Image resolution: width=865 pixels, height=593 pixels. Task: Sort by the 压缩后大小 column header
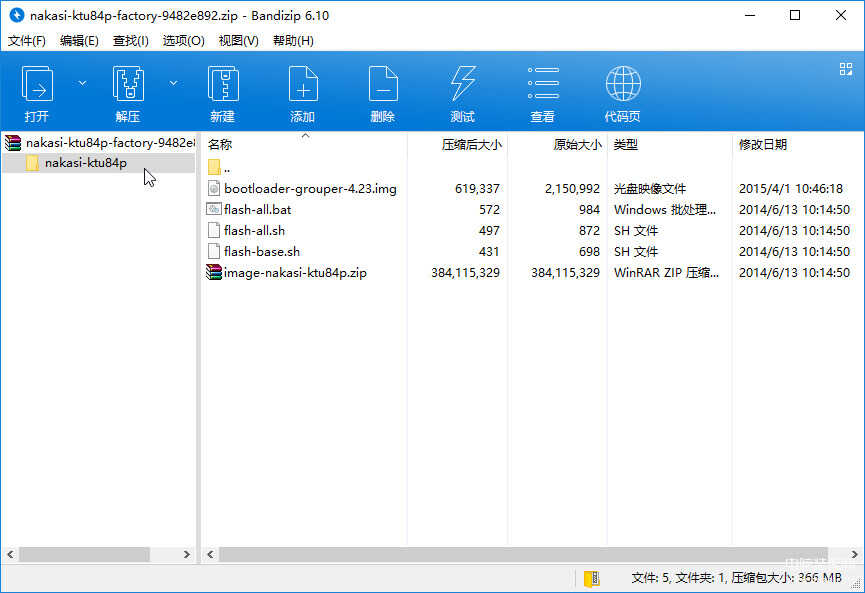(457, 145)
